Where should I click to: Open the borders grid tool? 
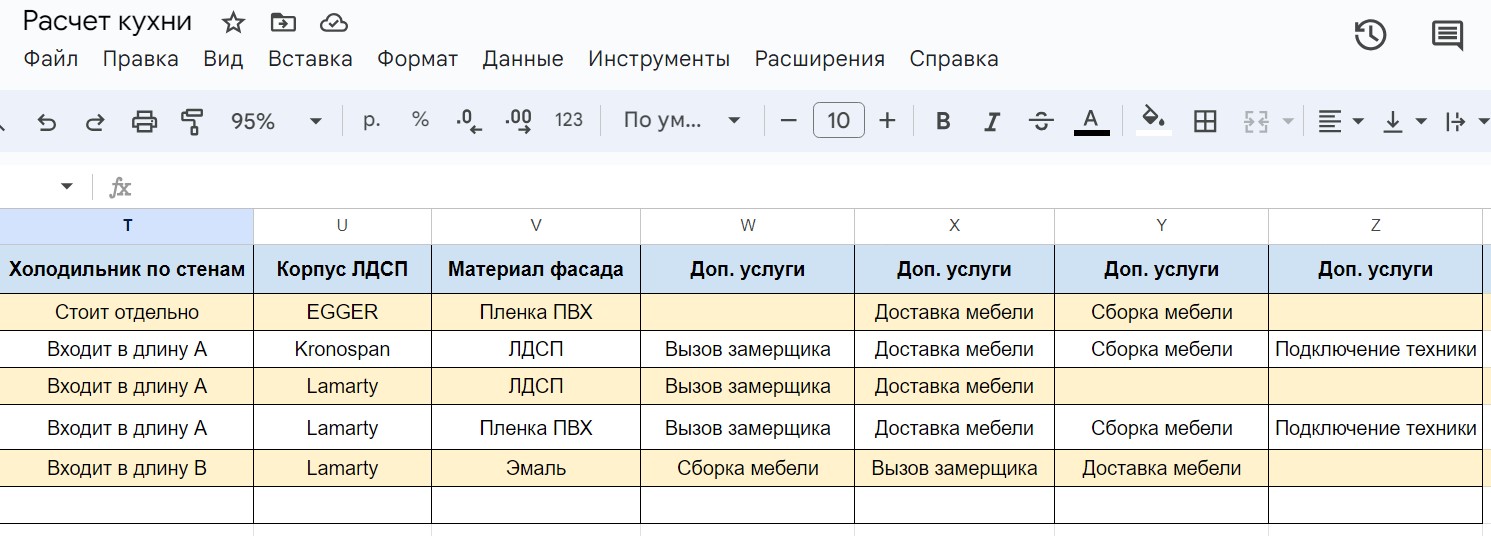[1205, 122]
